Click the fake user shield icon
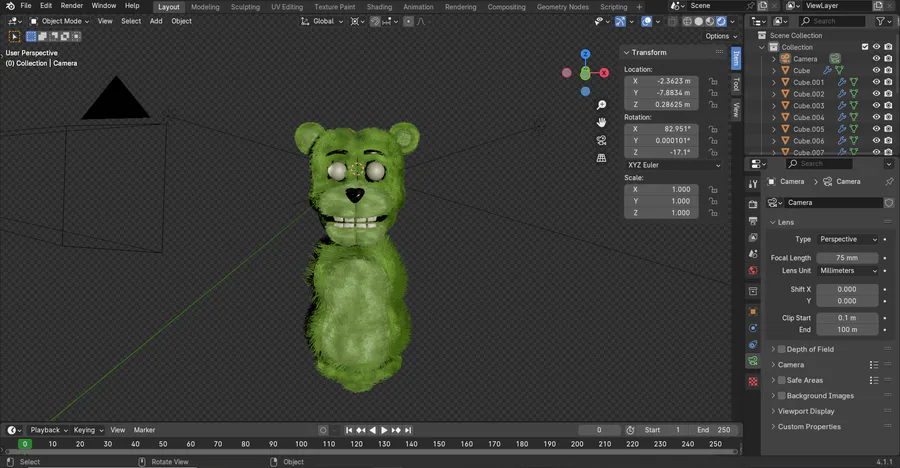 [889, 203]
